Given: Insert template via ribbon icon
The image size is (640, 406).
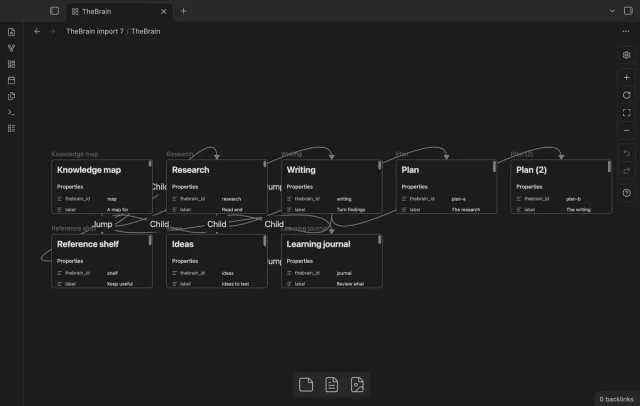Looking at the screenshot, I should click(11, 96).
